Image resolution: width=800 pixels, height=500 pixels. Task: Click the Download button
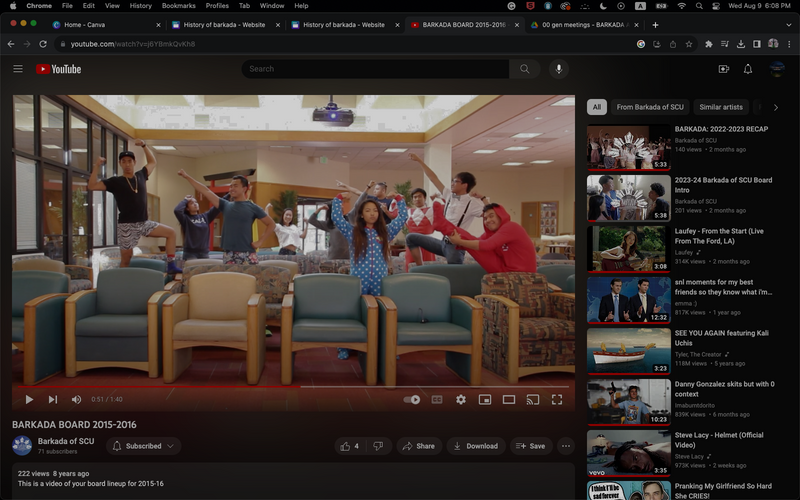[x=475, y=446]
